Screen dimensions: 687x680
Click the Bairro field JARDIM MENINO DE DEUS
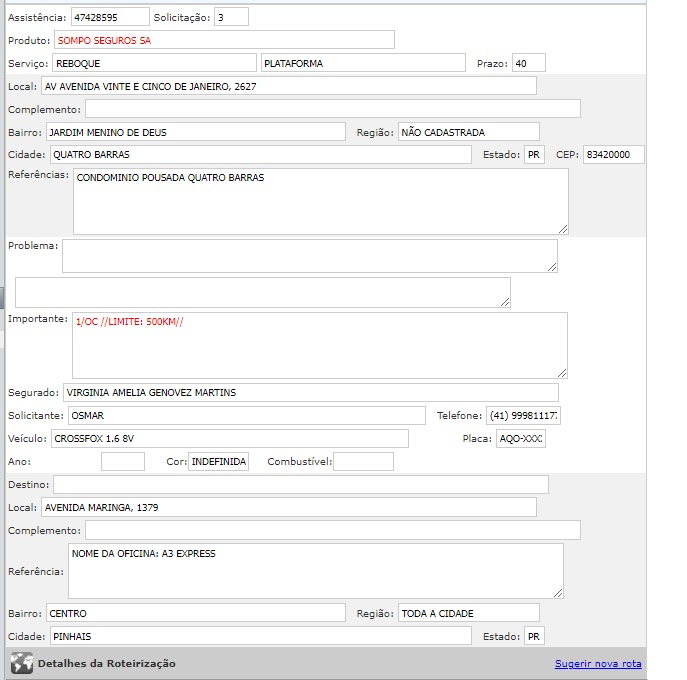(196, 132)
